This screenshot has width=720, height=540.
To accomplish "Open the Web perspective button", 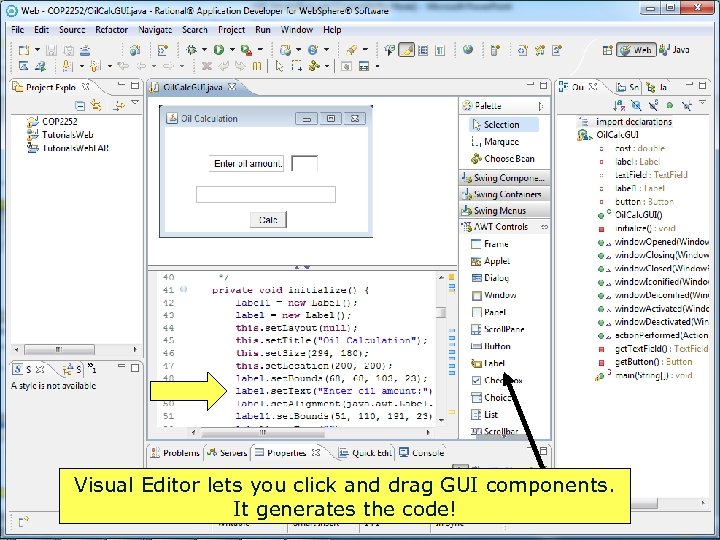I will click(636, 50).
